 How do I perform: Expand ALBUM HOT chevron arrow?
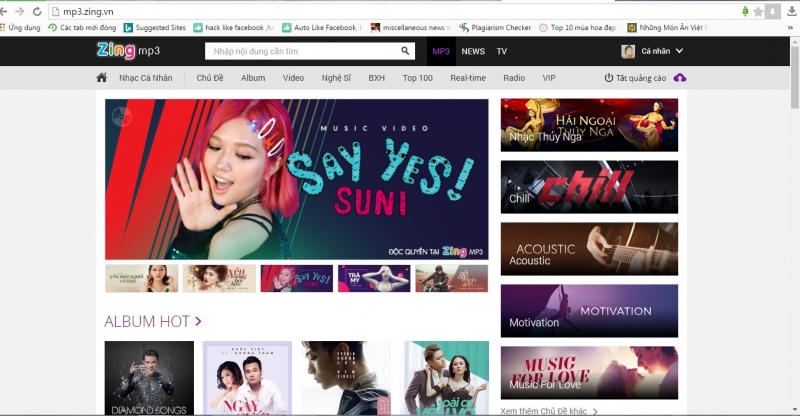coord(198,321)
